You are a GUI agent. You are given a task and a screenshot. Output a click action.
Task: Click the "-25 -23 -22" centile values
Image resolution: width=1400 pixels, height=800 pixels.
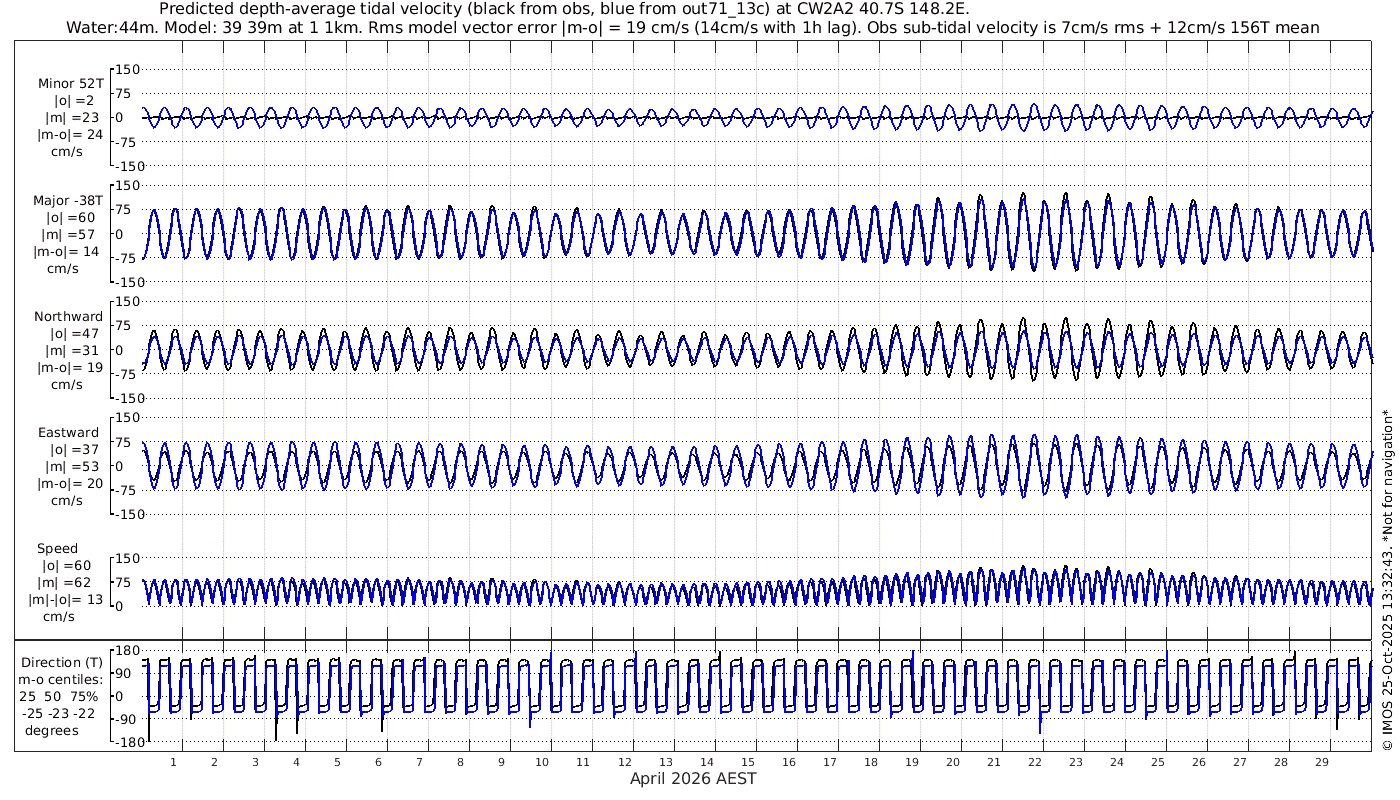pyautogui.click(x=59, y=713)
